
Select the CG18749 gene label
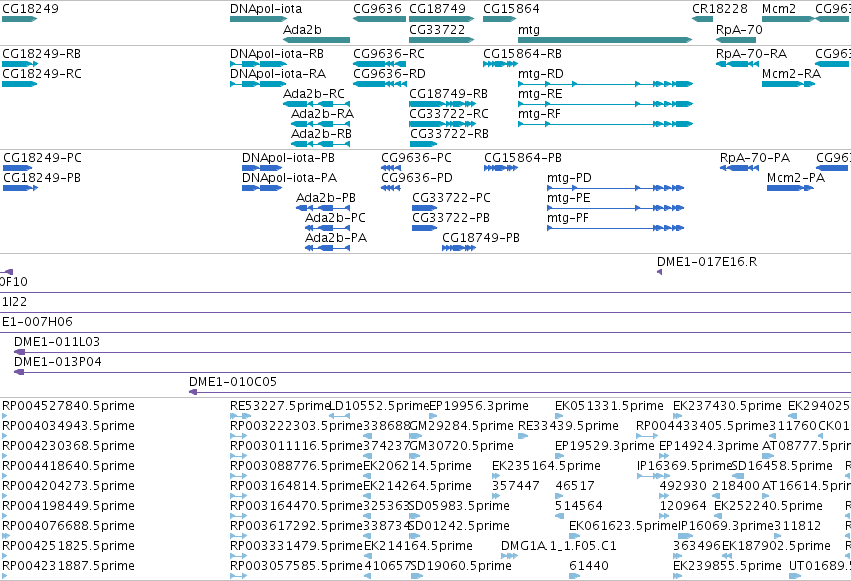437,9
